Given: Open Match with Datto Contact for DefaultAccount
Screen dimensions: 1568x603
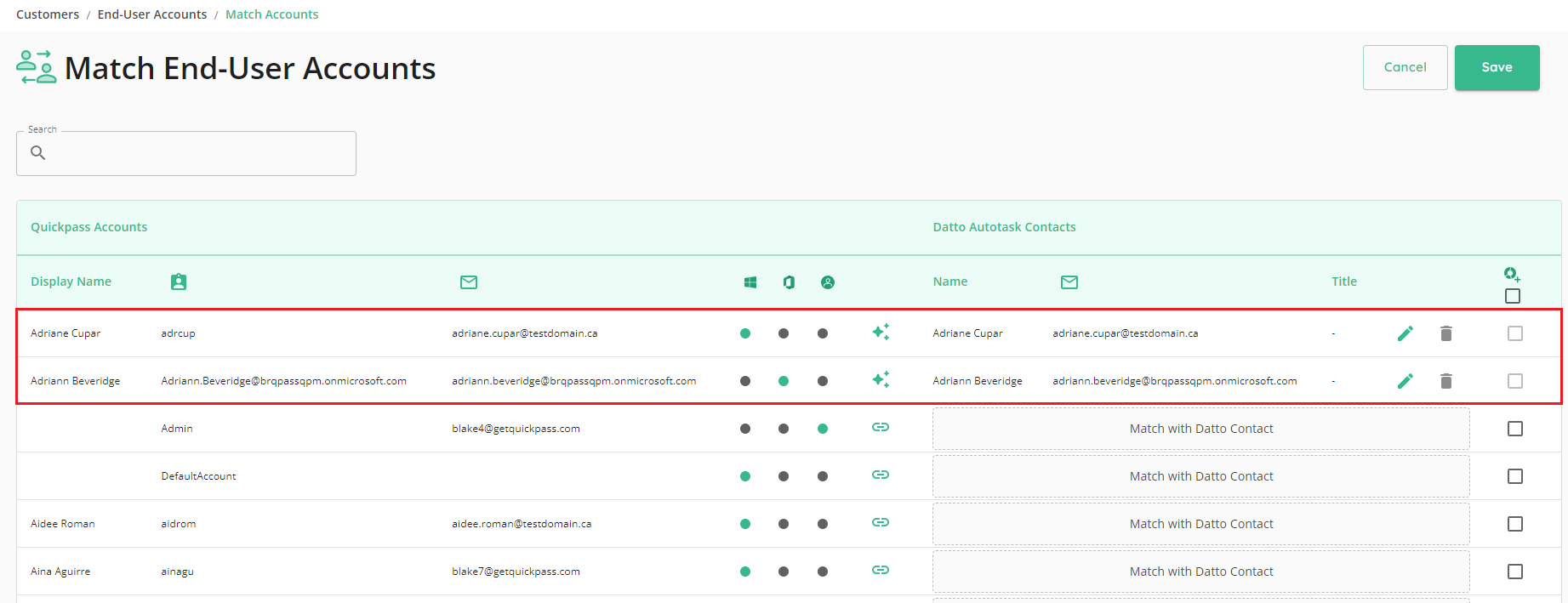Looking at the screenshot, I should (1201, 476).
